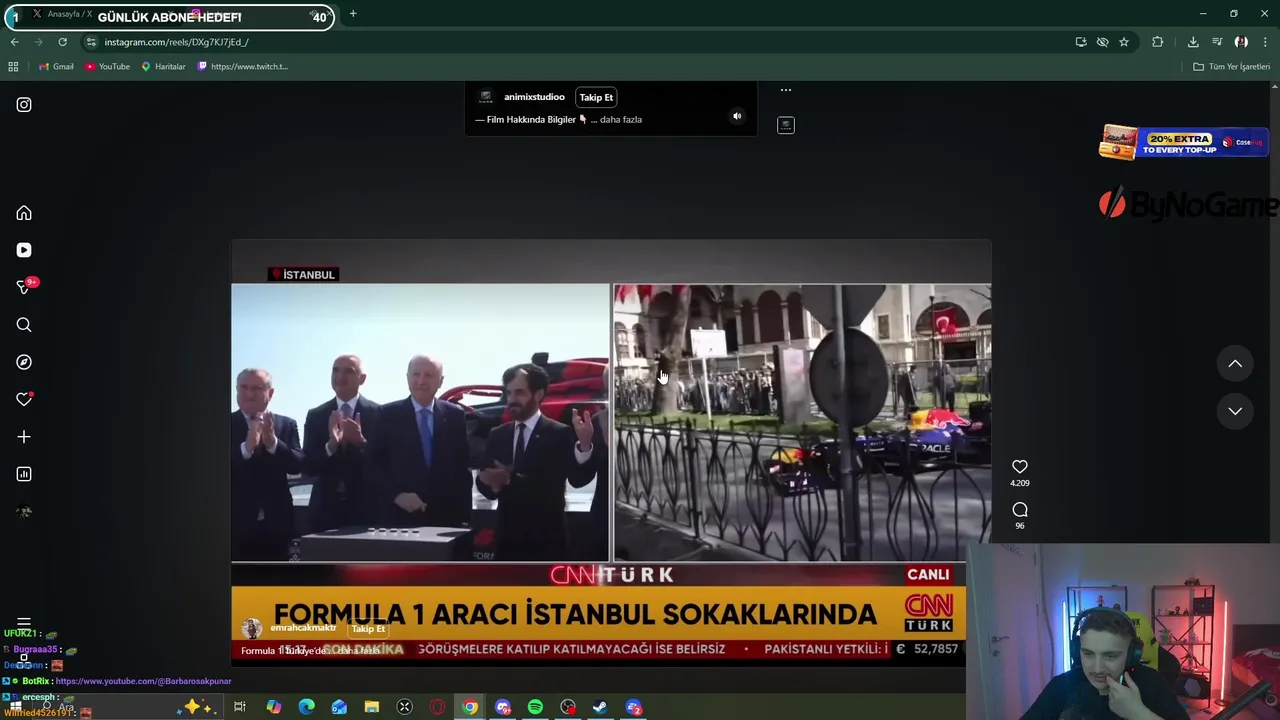Screen dimensions: 1280x720
Task: Open Steam from the taskbar
Action: (x=600, y=708)
